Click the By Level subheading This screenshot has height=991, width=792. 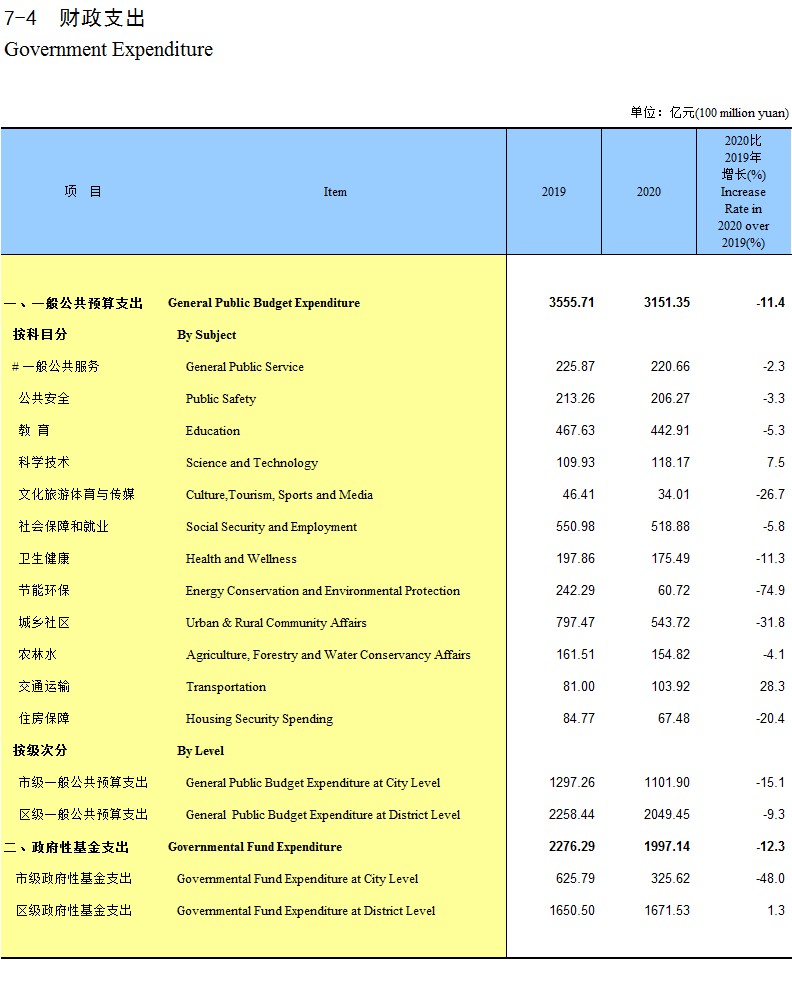201,751
